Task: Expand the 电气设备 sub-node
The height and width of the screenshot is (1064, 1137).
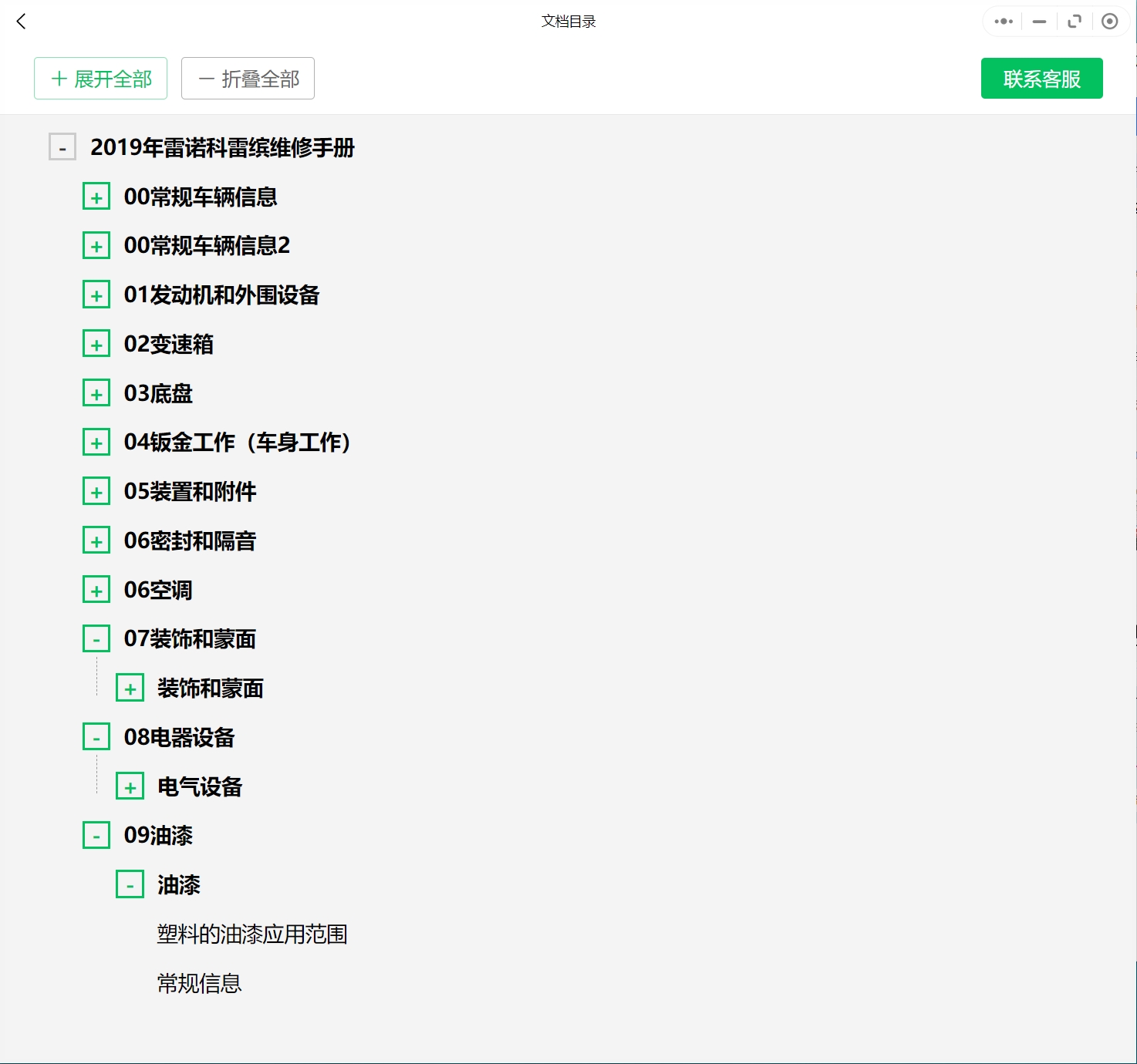Action: click(131, 786)
